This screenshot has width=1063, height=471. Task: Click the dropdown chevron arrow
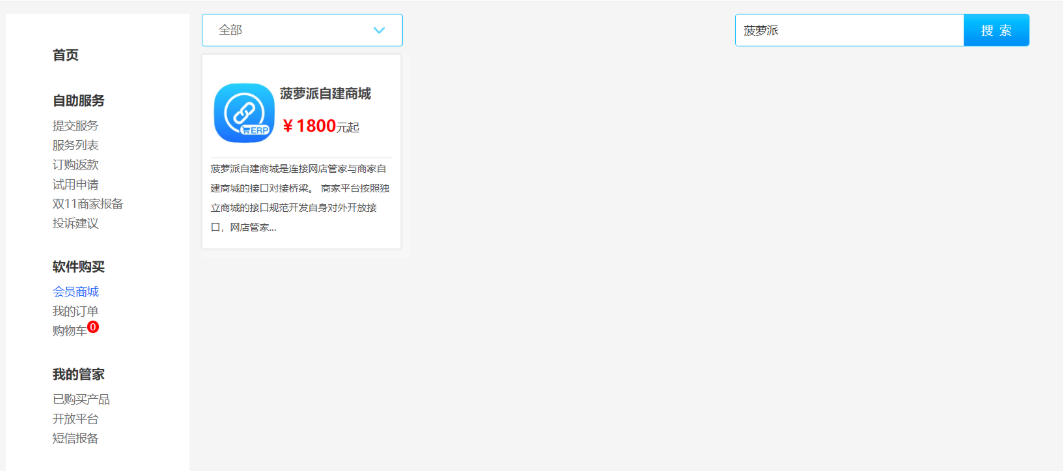tap(379, 30)
